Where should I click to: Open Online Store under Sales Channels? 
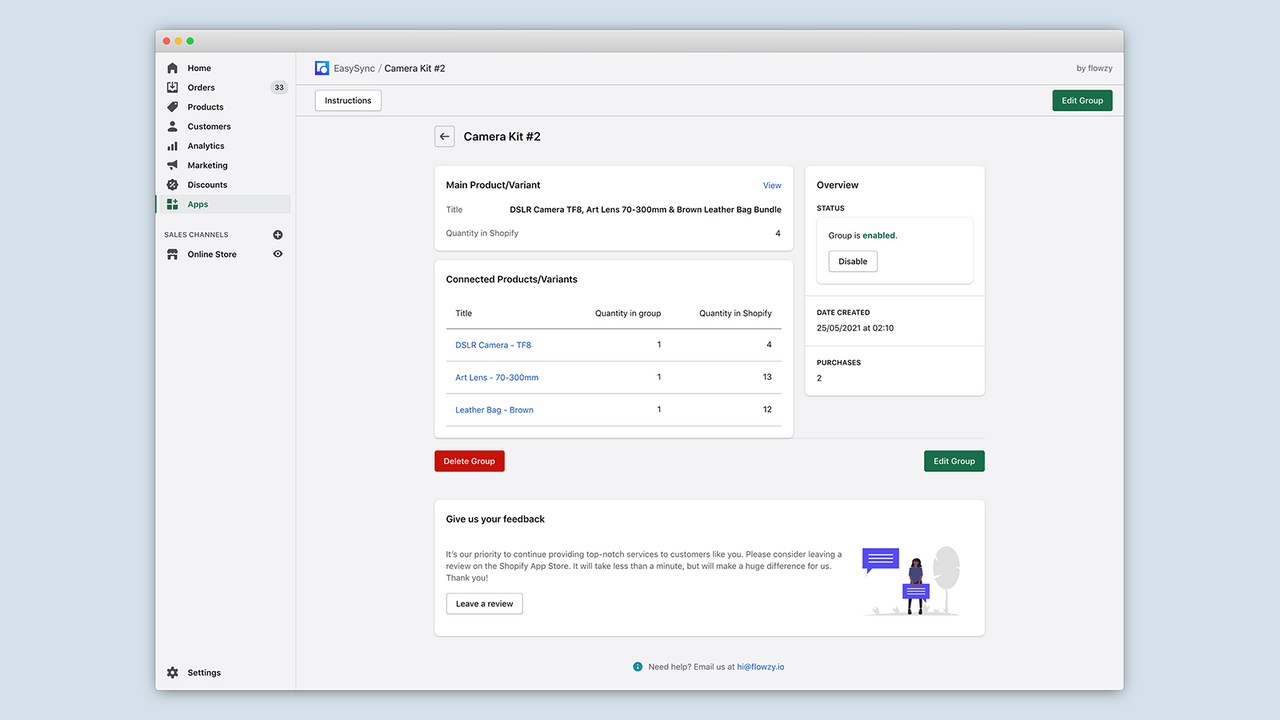click(x=212, y=254)
